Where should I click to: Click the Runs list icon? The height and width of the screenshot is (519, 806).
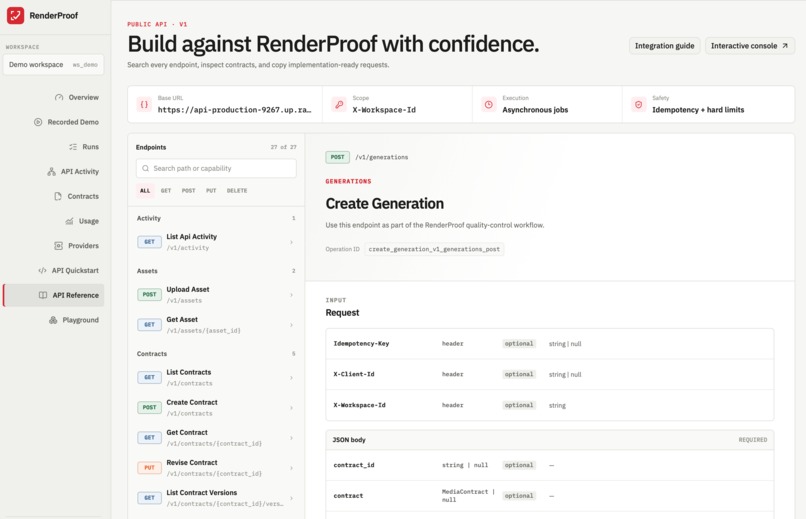[x=73, y=146]
